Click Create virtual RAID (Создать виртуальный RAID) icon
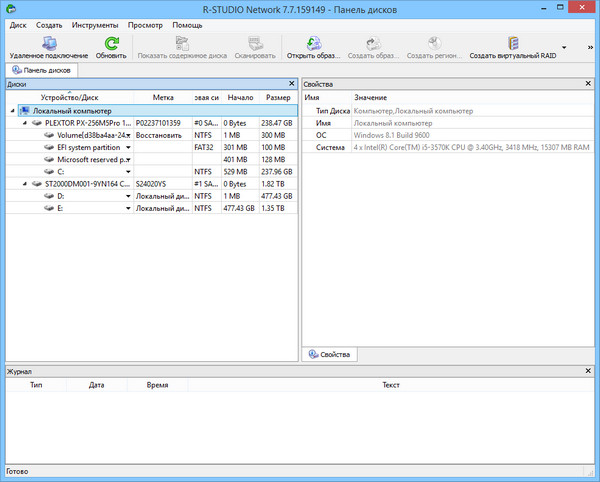600x482 pixels. pyautogui.click(x=512, y=43)
